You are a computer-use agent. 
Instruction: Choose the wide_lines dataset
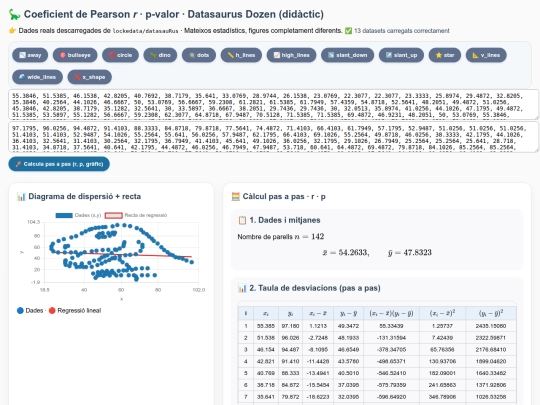tap(37, 77)
